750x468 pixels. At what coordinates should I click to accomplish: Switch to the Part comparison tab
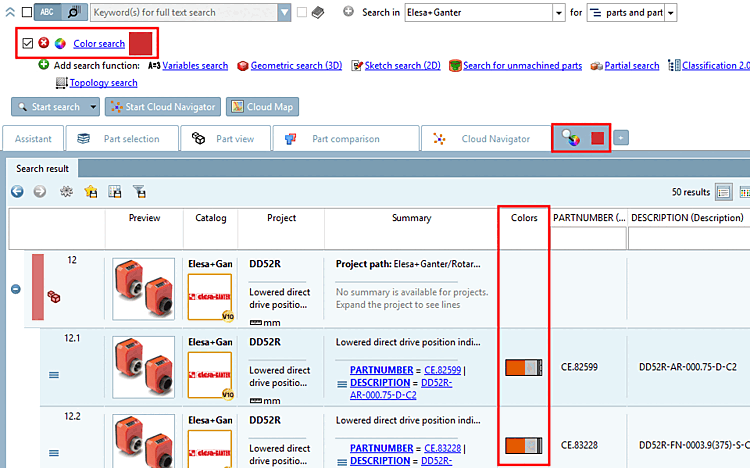tap(346, 139)
